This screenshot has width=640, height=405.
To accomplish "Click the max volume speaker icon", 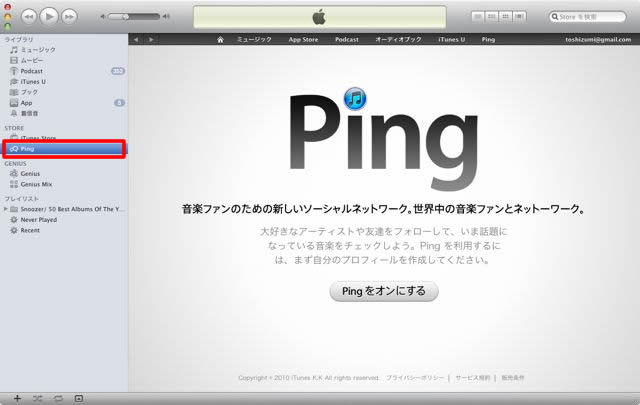I will coord(166,17).
